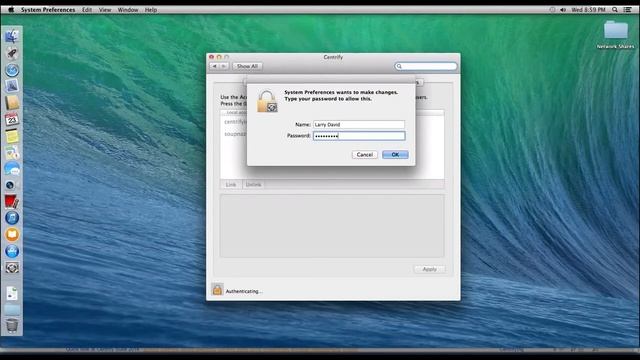Image resolution: width=640 pixels, height=360 pixels.
Task: Open System Preferences gear icon in Dock
Action: tap(12, 268)
